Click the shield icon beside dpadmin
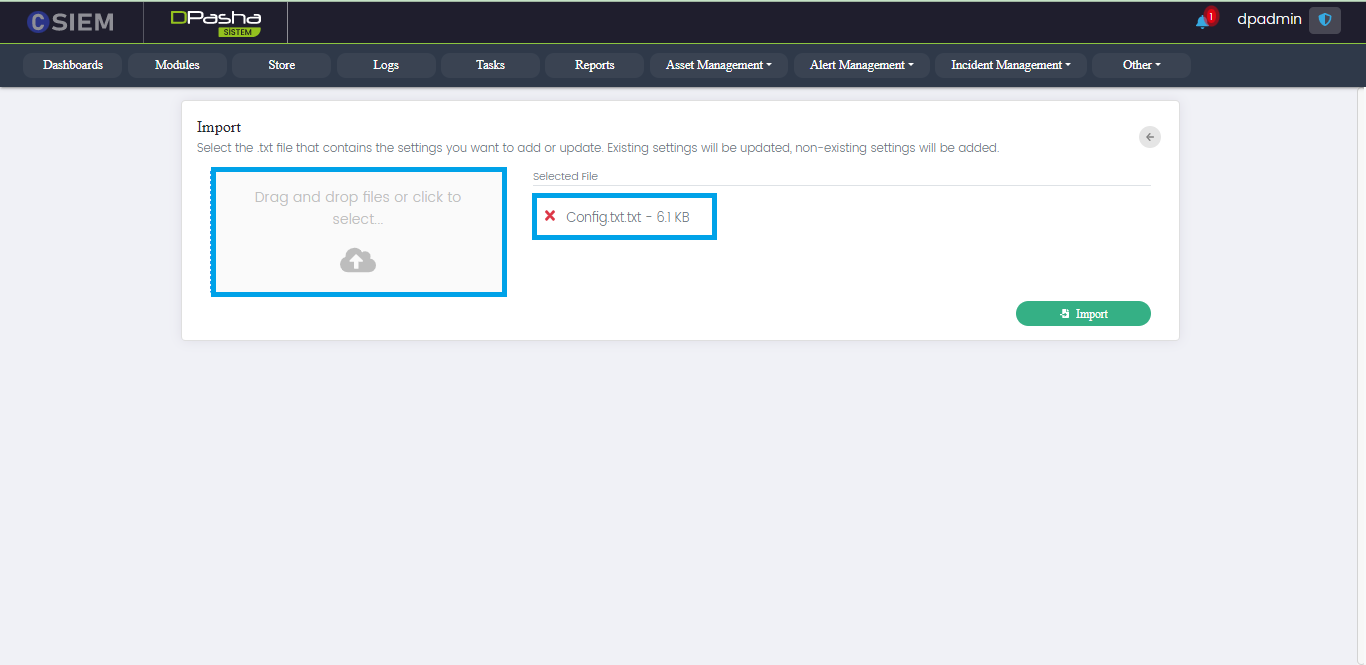Screen dimensions: 1366x665 pos(1325,20)
